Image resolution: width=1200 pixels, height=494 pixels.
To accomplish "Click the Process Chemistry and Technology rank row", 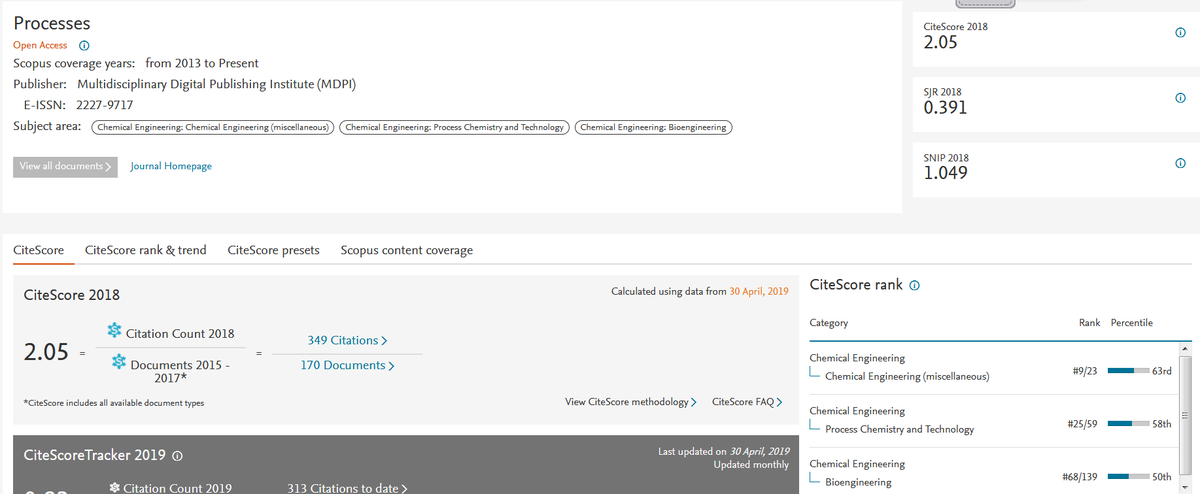I will pos(994,421).
